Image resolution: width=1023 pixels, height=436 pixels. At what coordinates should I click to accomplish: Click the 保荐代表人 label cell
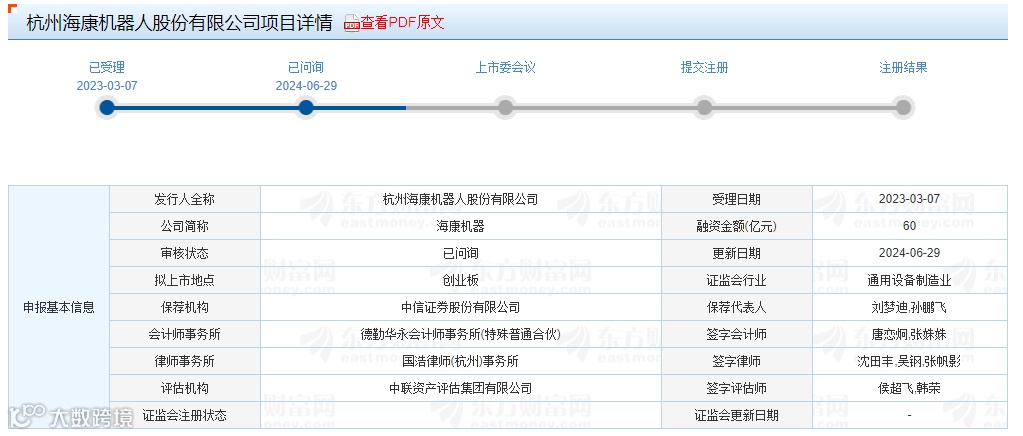pos(737,307)
